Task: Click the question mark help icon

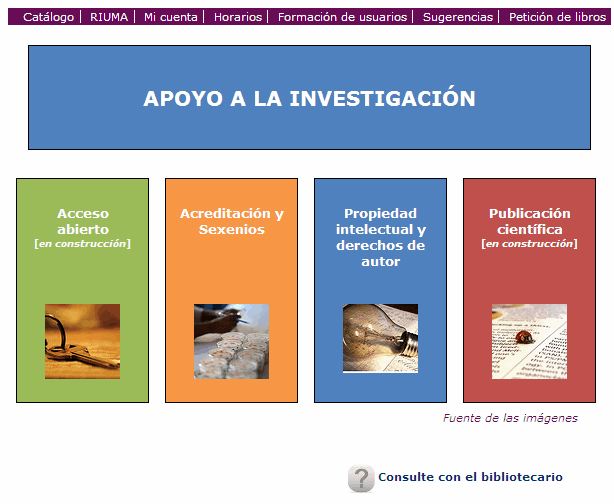Action: (360, 479)
